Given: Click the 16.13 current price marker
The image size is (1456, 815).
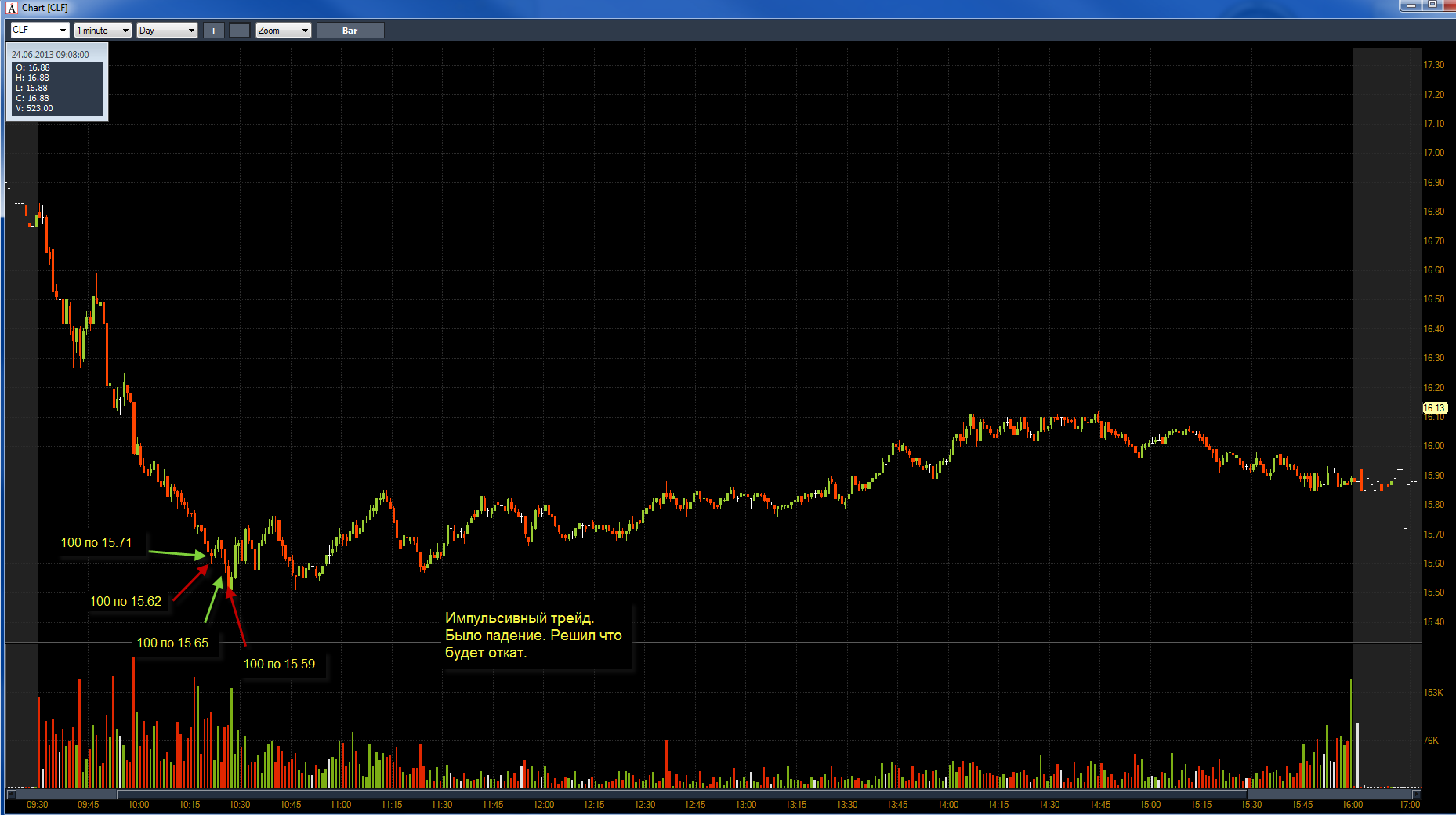Looking at the screenshot, I should pos(1434,408).
